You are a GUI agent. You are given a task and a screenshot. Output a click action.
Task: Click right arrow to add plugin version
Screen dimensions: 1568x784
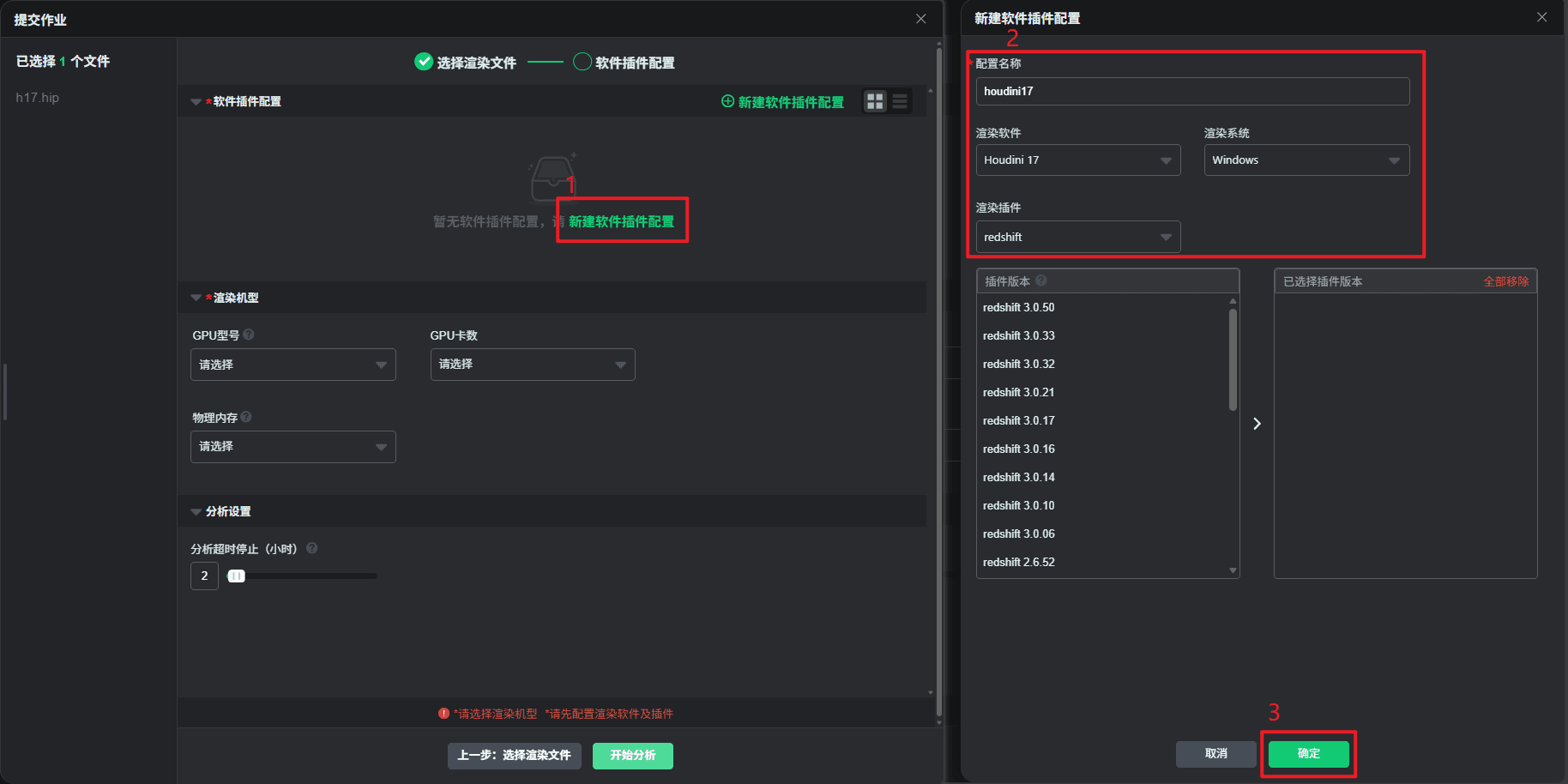(x=1257, y=424)
